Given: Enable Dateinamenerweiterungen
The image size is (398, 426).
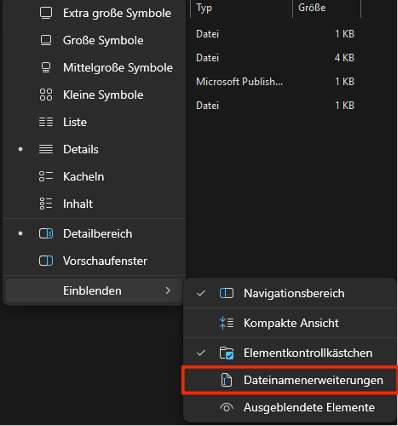Looking at the screenshot, I should [x=289, y=380].
